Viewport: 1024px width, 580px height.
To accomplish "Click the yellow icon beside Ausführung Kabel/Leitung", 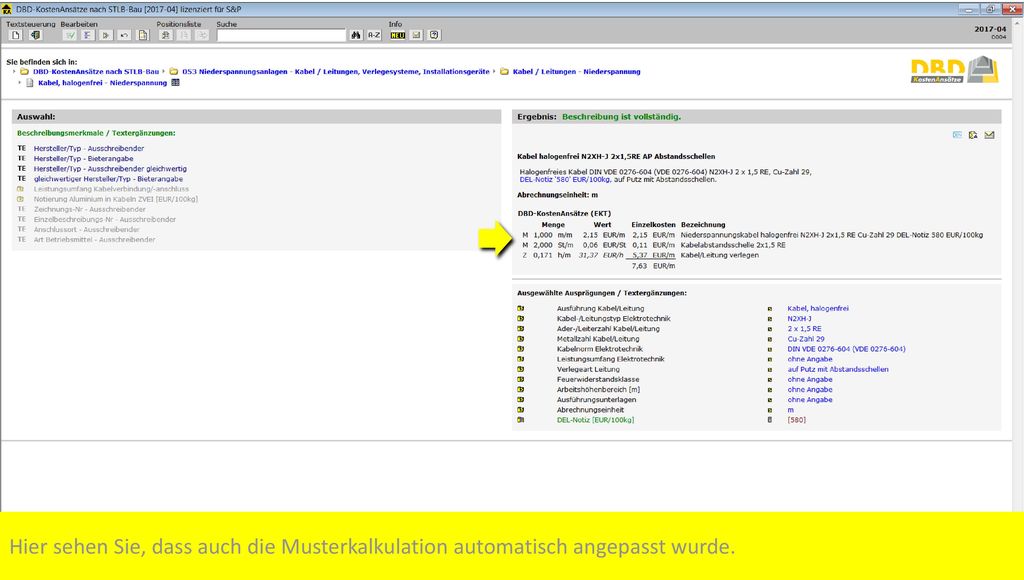I will tap(520, 308).
